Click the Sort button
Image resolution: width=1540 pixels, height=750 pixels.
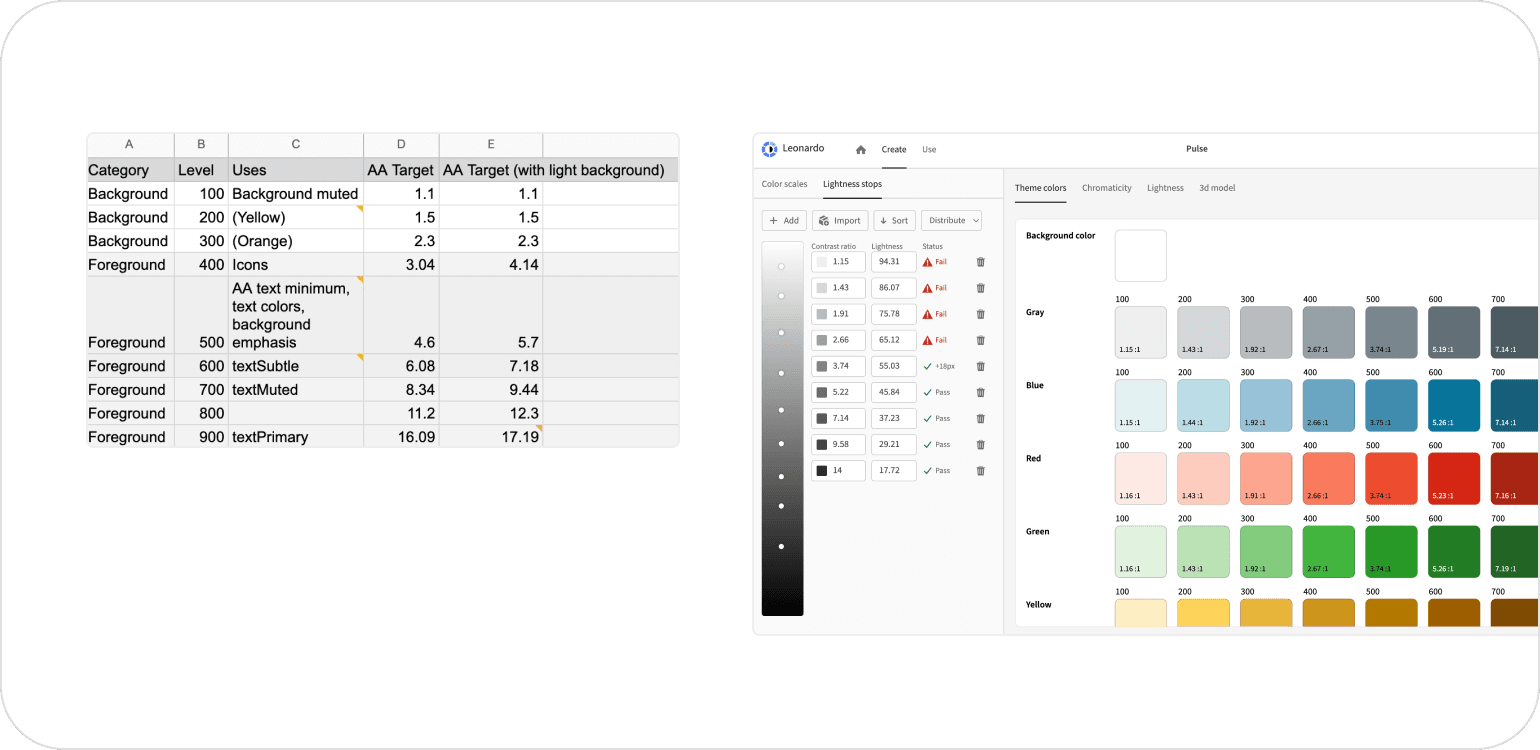pyautogui.click(x=894, y=220)
